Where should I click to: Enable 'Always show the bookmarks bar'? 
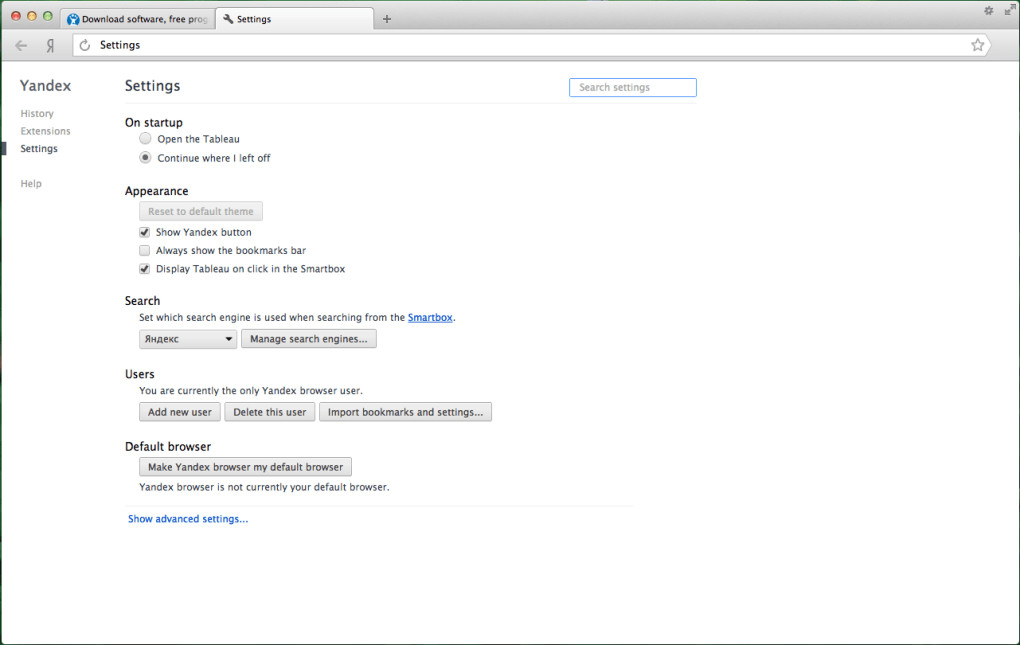[145, 251]
